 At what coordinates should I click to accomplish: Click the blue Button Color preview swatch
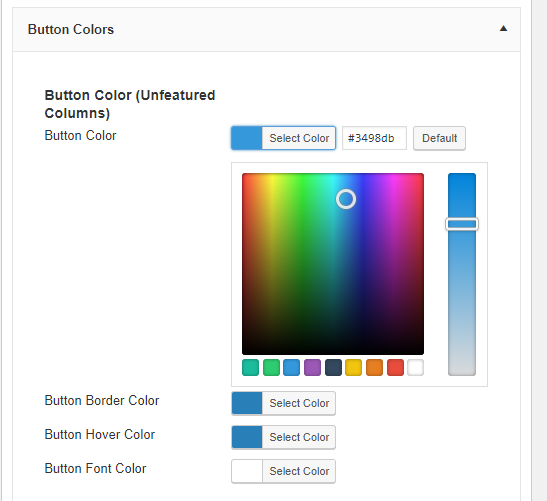(x=247, y=138)
